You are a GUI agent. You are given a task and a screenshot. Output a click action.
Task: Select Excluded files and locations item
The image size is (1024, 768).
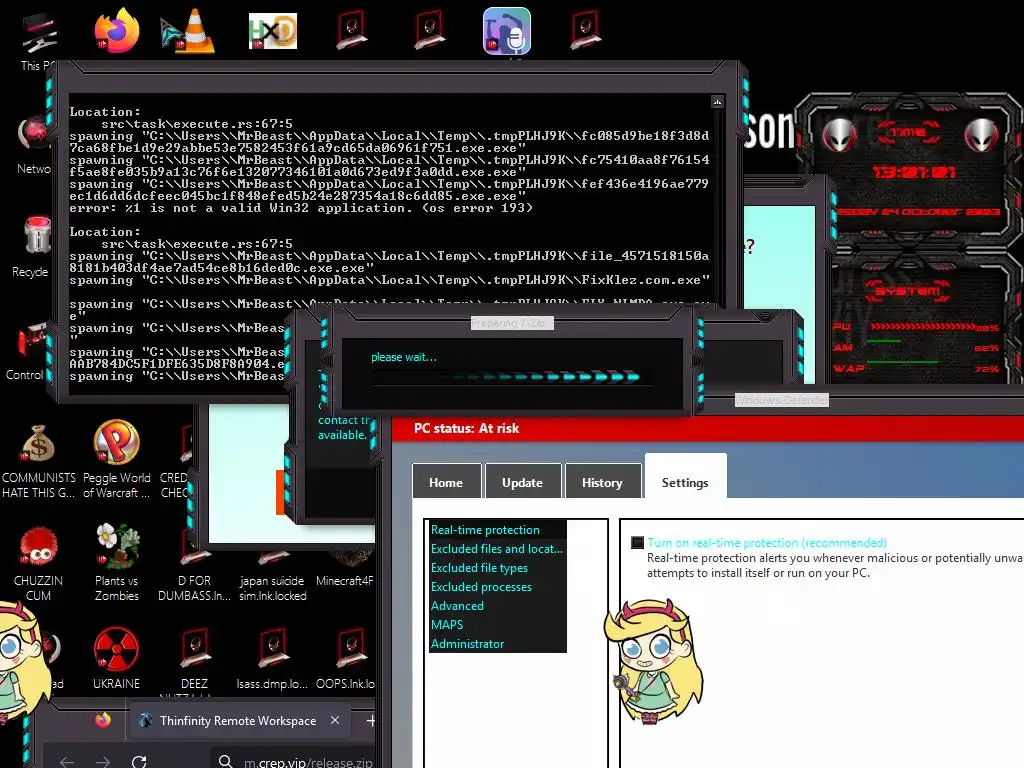(496, 549)
